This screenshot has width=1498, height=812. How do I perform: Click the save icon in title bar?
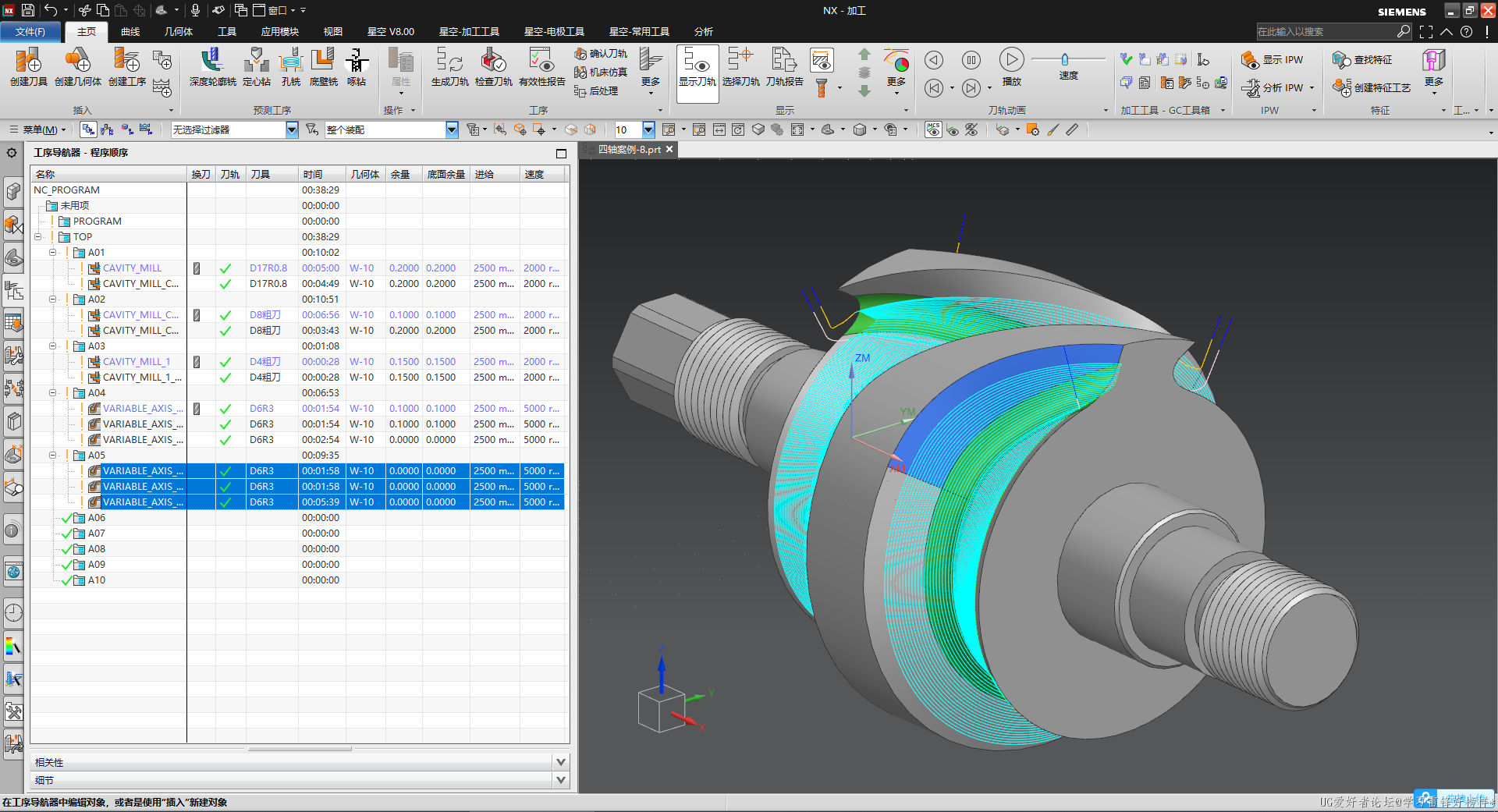click(x=28, y=10)
